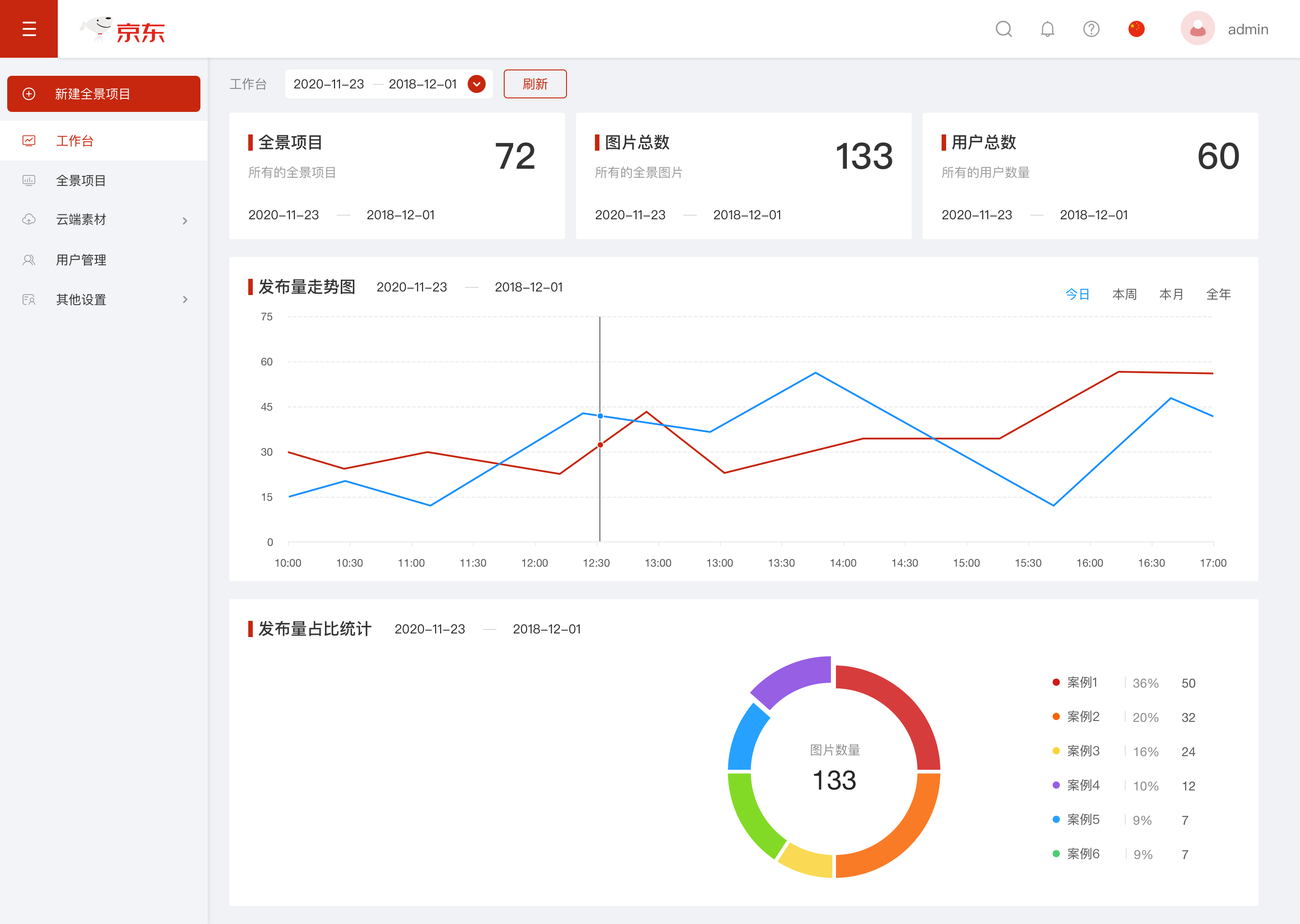The image size is (1300, 924).
Task: Open 全景项目 in sidebar
Action: coord(103,180)
